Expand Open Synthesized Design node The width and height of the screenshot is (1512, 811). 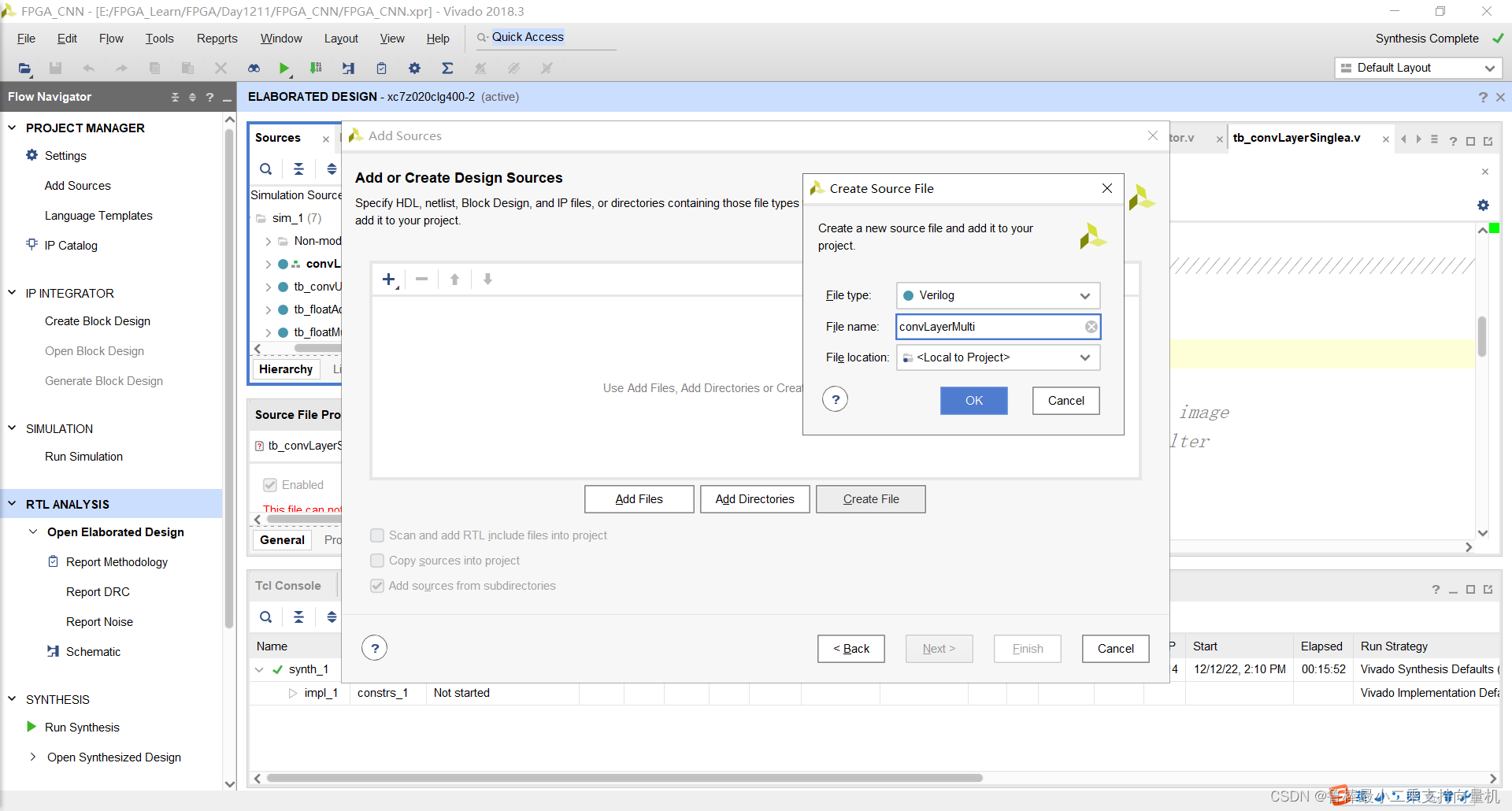coord(33,757)
